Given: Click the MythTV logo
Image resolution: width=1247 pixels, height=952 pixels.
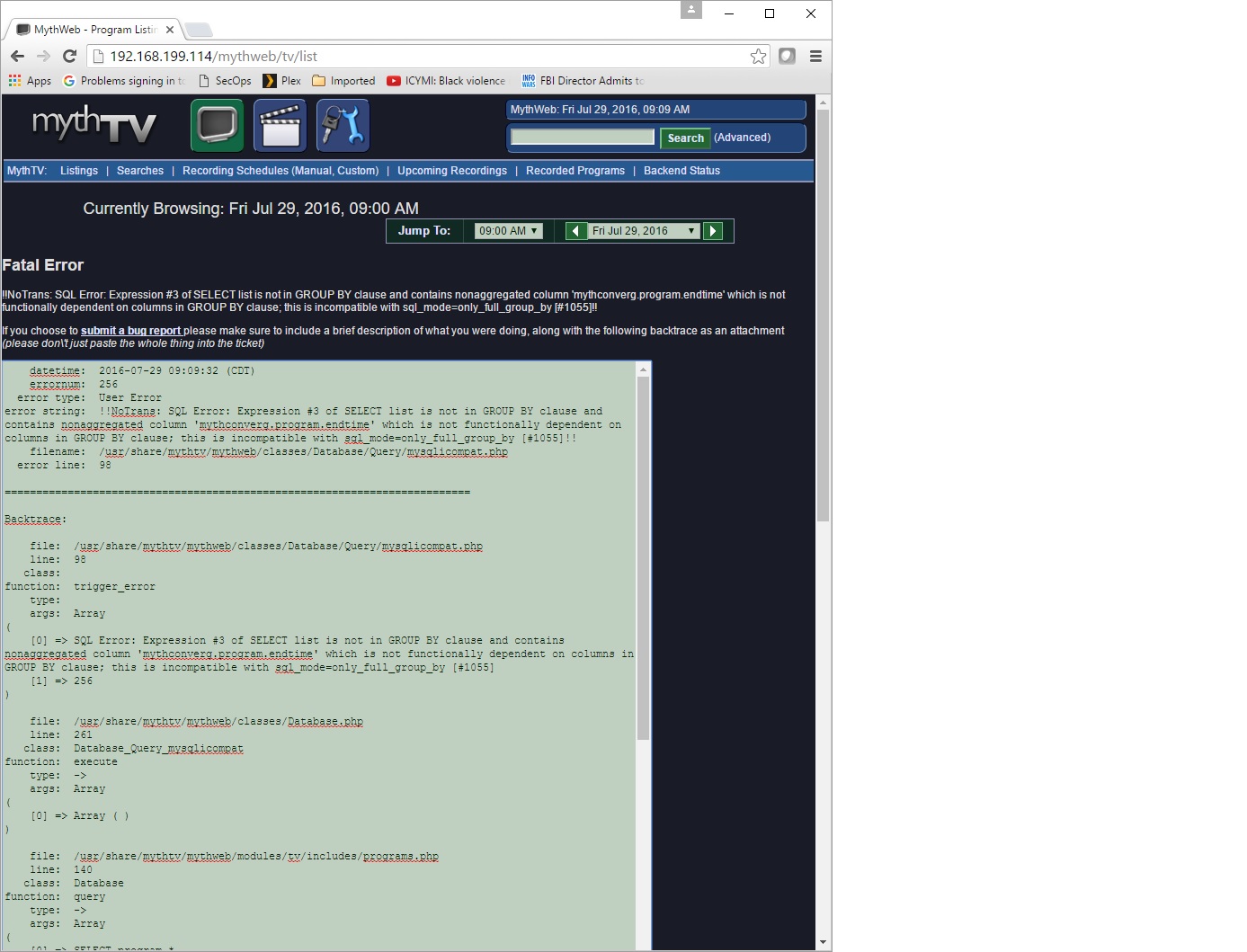Looking at the screenshot, I should pyautogui.click(x=94, y=125).
